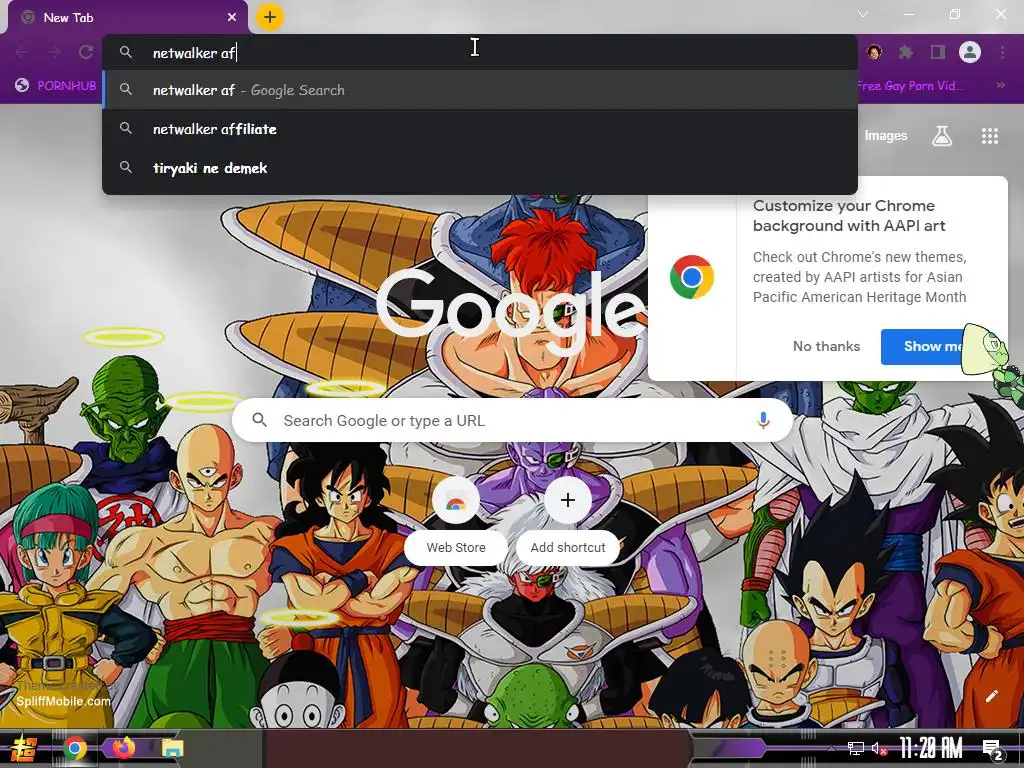Screen dimensions: 1024x768
Task: Open the Images link
Action: coord(886,136)
